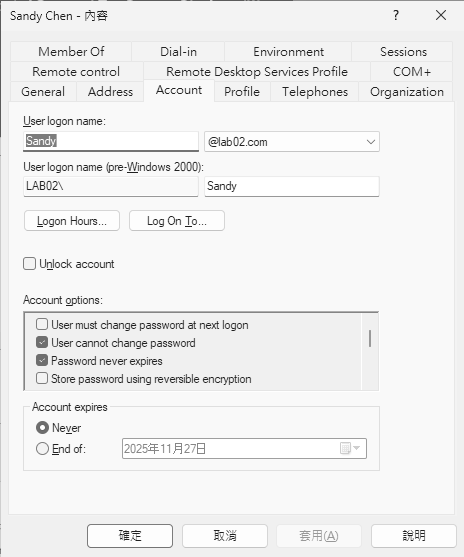
Task: Choose the End of expiry option
Action: click(x=42, y=449)
